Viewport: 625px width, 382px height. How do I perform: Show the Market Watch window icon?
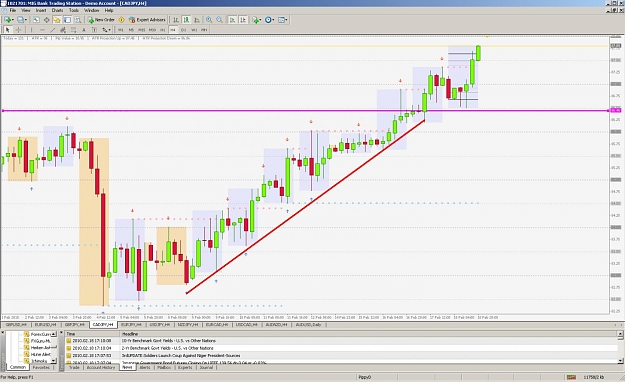pos(36,20)
